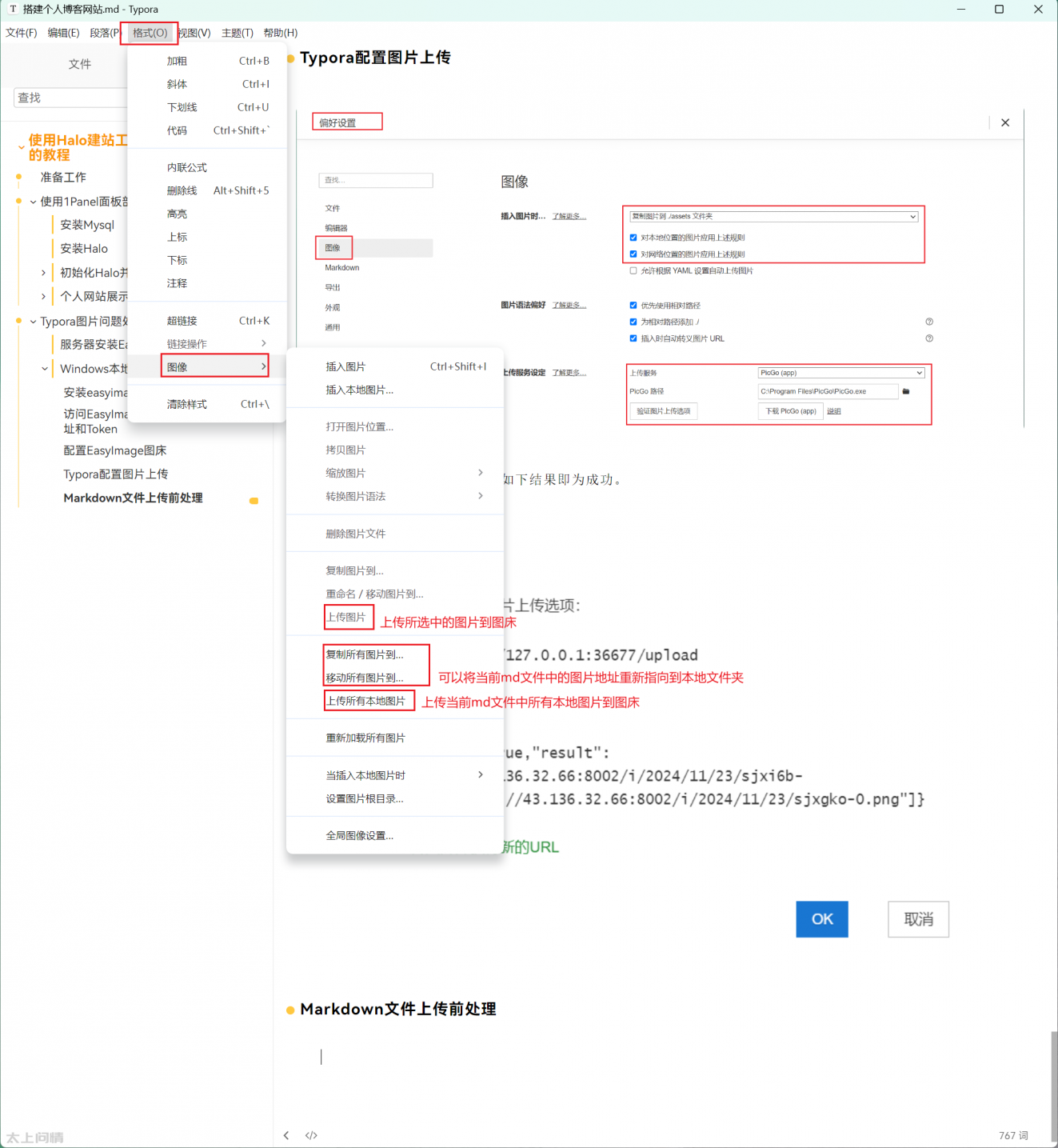Viewport: 1058px width, 1148px height.
Task: Select 内联公式 menu entry
Action: [x=207, y=167]
